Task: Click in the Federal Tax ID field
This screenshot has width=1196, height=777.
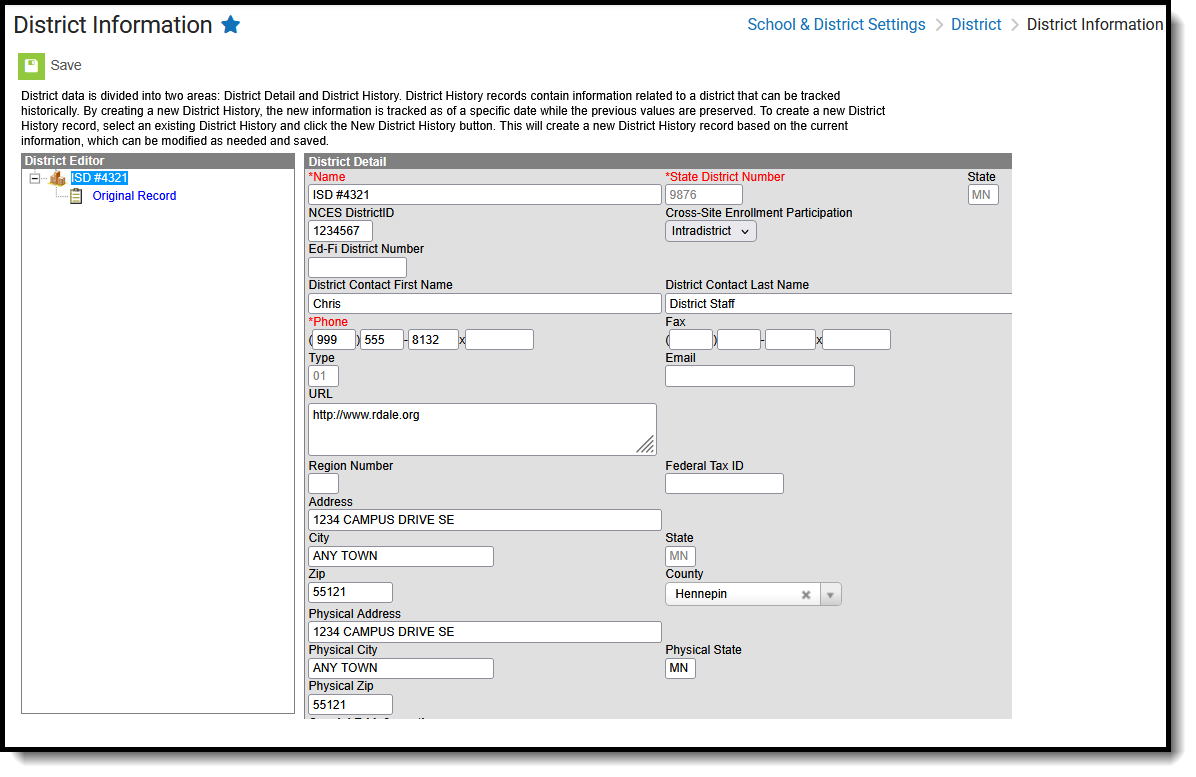Action: [724, 483]
